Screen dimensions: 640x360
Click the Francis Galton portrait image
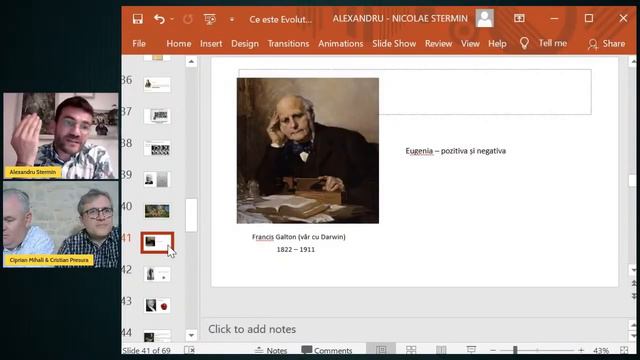308,151
